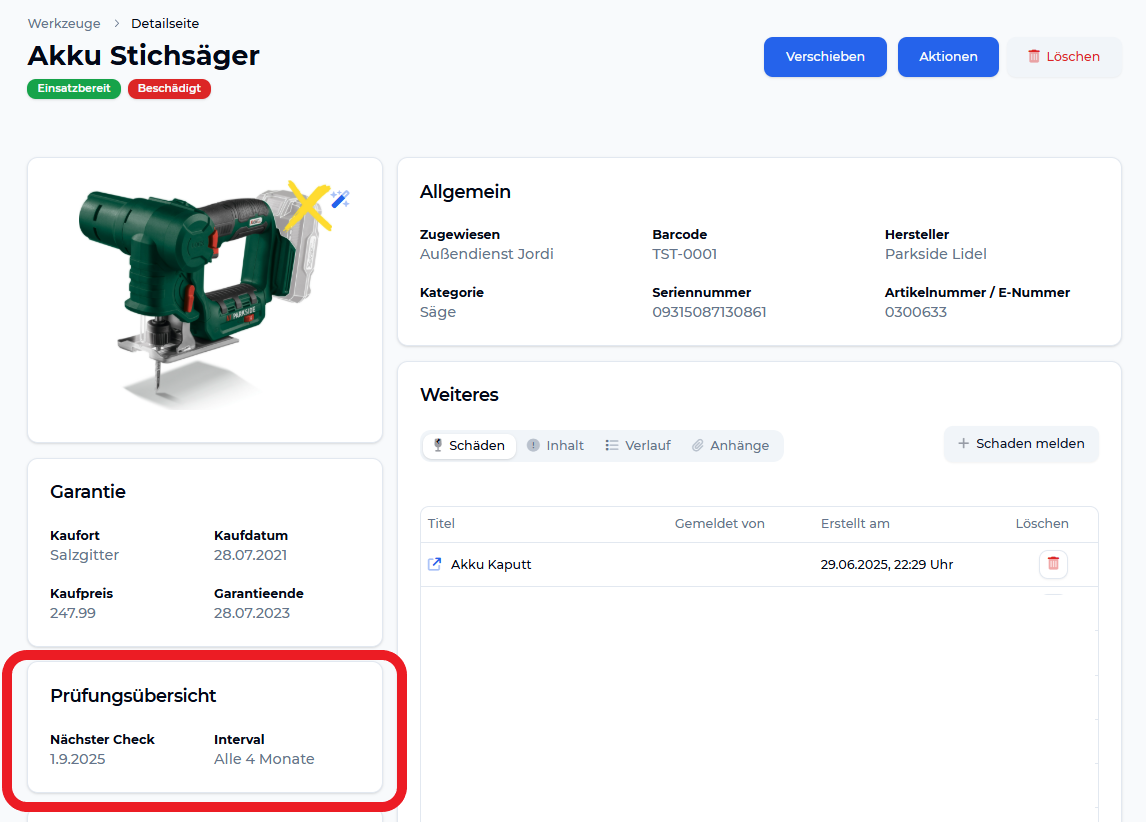Click the Alle 4 Monate interval value
Viewport: 1146px width, 822px height.
pyautogui.click(x=265, y=759)
